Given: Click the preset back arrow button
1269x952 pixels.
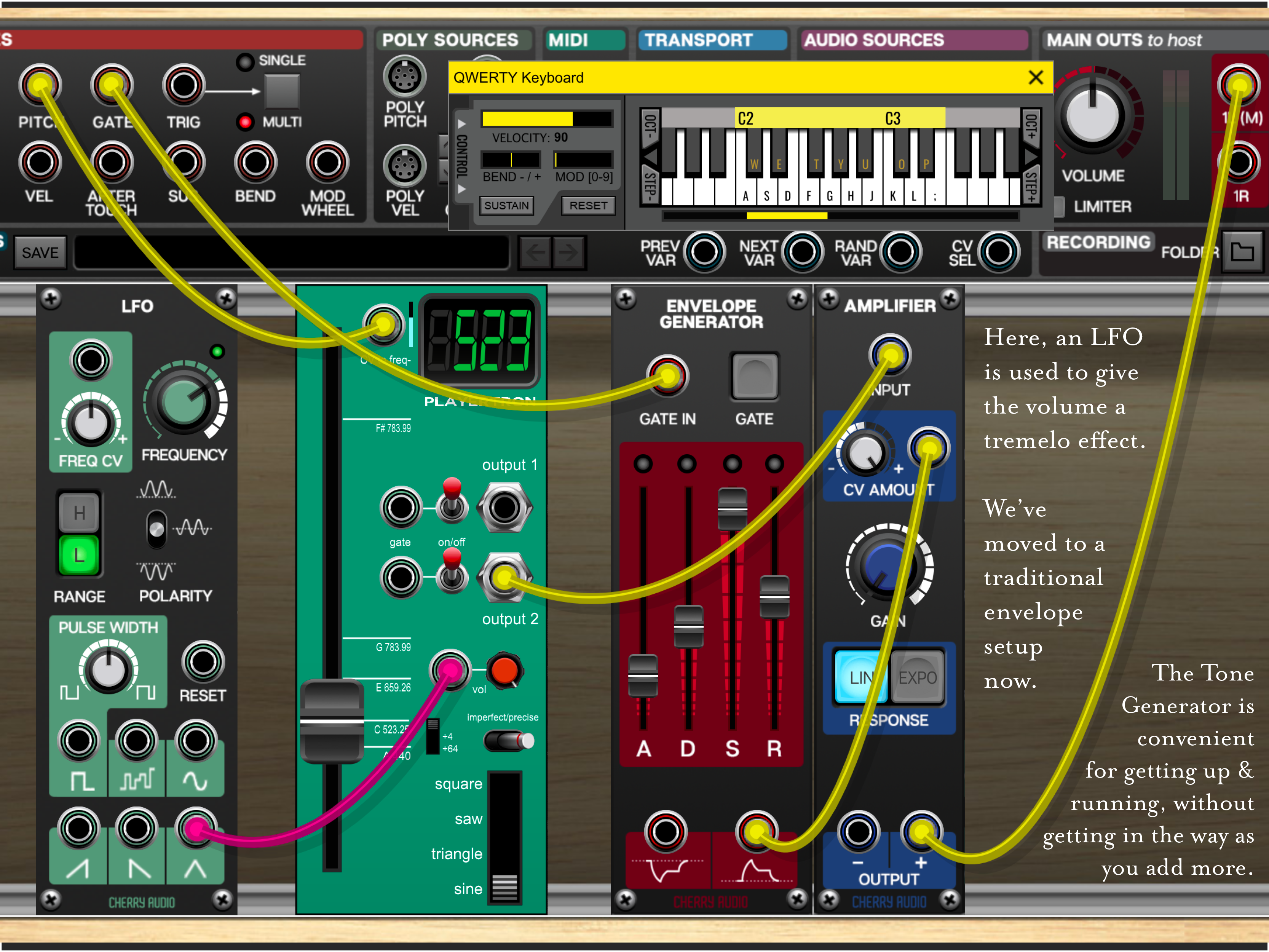Looking at the screenshot, I should [x=535, y=252].
